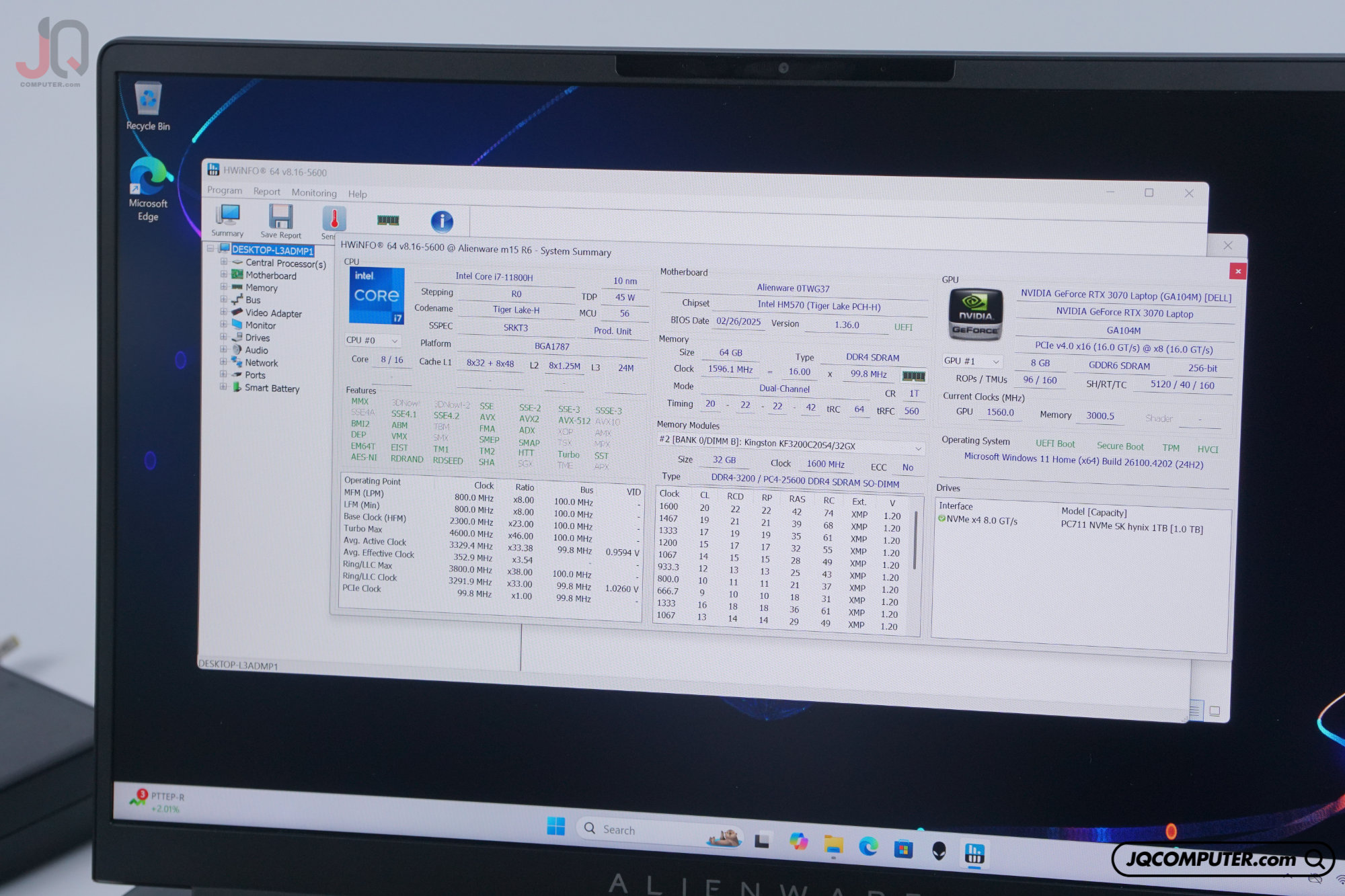Viewport: 1345px width, 896px height.
Task: Open Edge from the taskbar
Action: 868,847
